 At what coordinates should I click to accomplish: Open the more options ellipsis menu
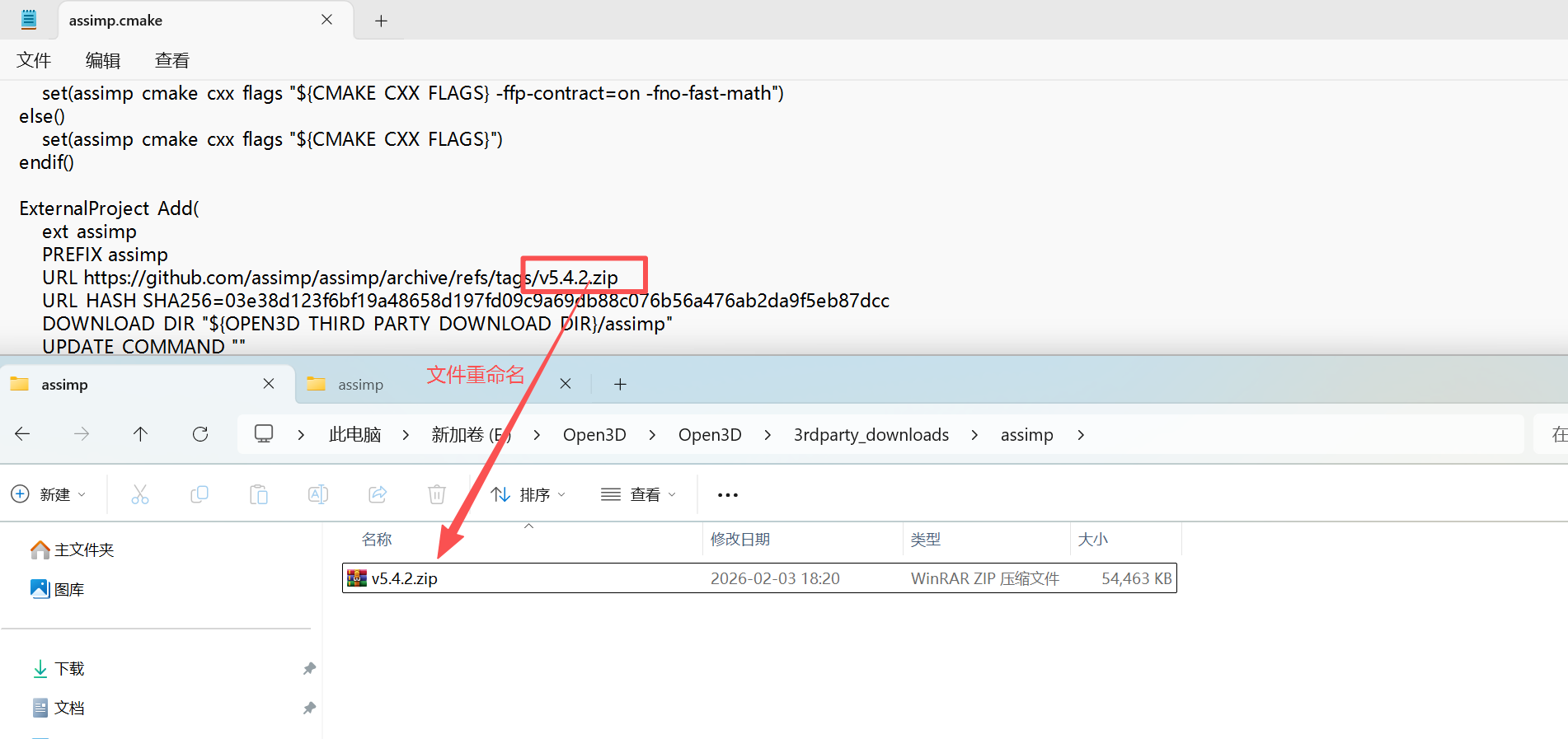(x=728, y=494)
